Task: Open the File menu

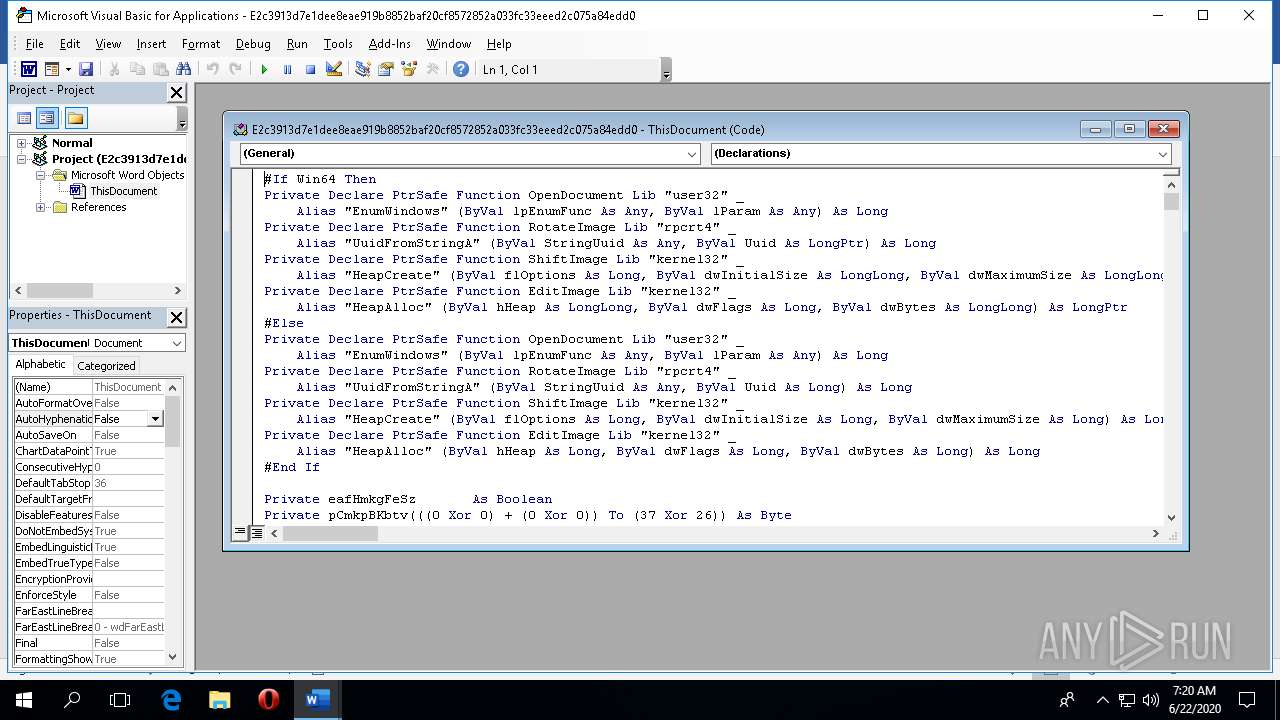Action: [x=34, y=44]
